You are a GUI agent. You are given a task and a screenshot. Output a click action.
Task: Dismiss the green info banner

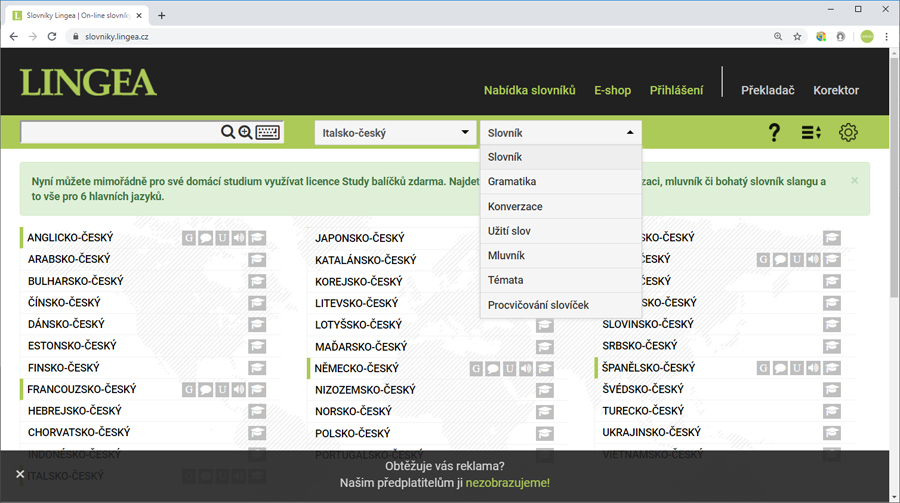point(855,181)
